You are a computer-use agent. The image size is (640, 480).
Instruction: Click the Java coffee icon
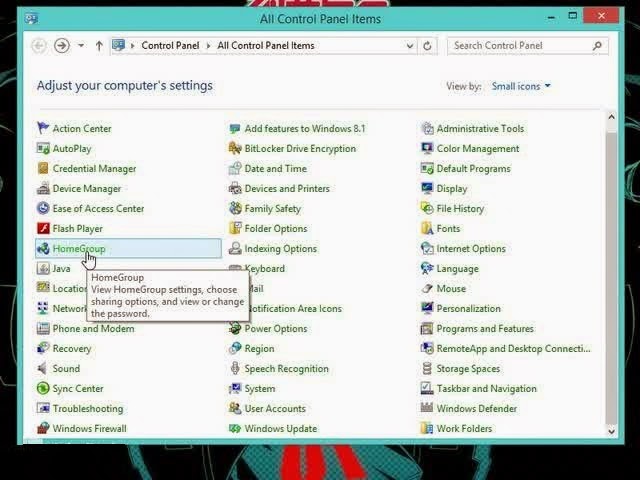pos(43,268)
